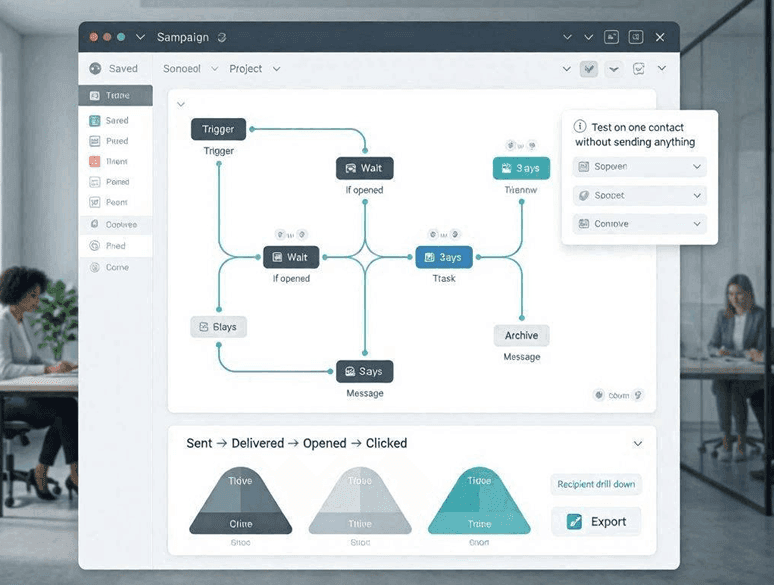Open Recipient drill down
Screen dimensions: 774x585
[596, 484]
